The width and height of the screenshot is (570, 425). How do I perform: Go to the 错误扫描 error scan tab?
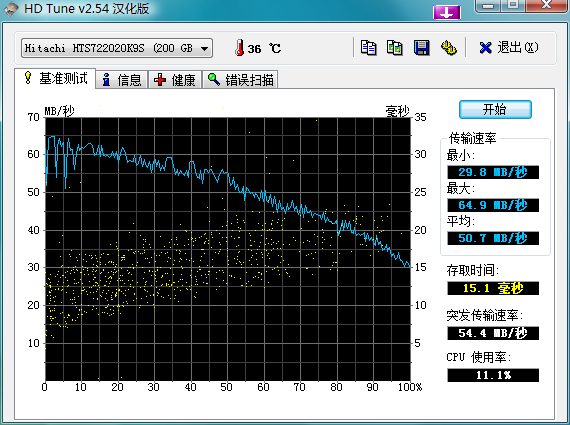[240, 80]
